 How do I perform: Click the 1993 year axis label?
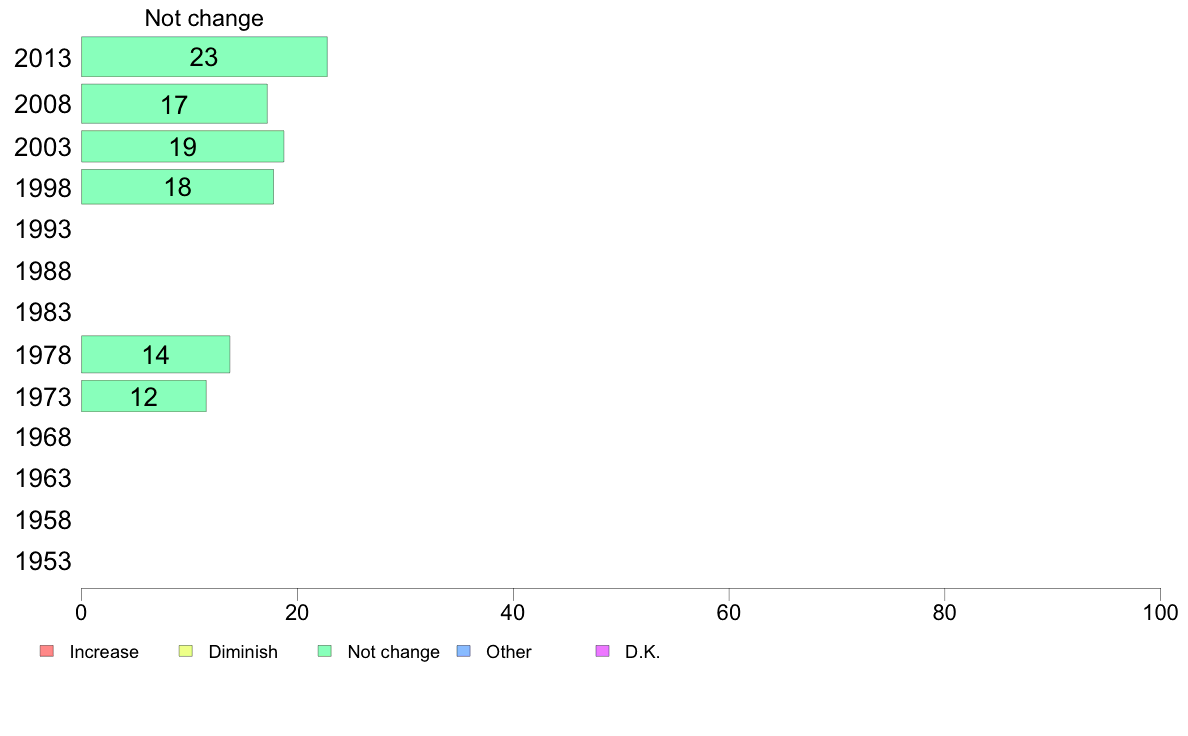point(43,230)
